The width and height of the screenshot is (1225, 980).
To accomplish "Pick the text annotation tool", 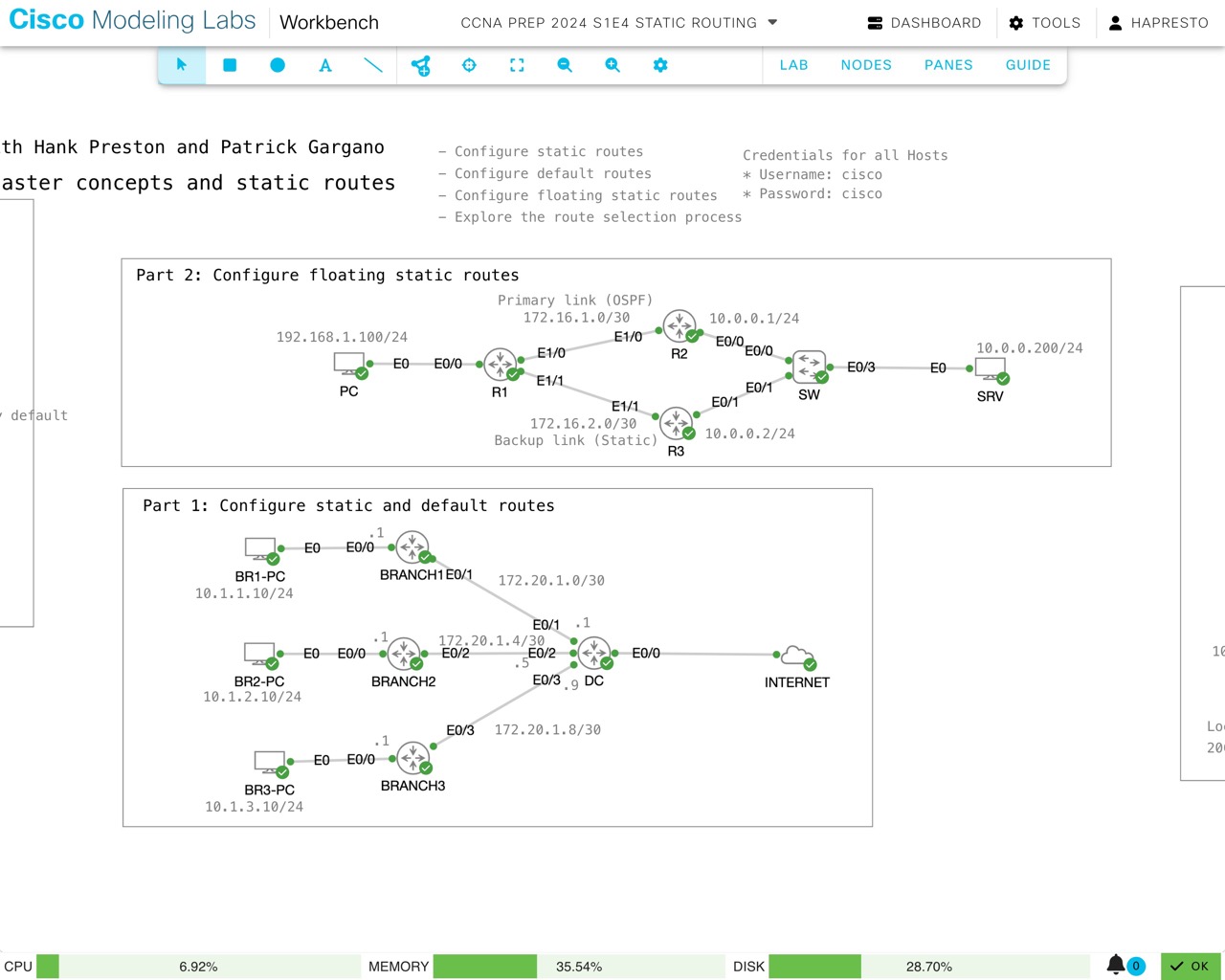I will tap(325, 65).
